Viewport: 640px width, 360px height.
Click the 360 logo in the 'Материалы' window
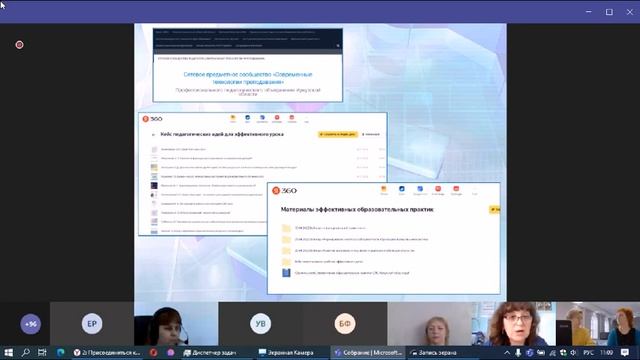click(284, 191)
